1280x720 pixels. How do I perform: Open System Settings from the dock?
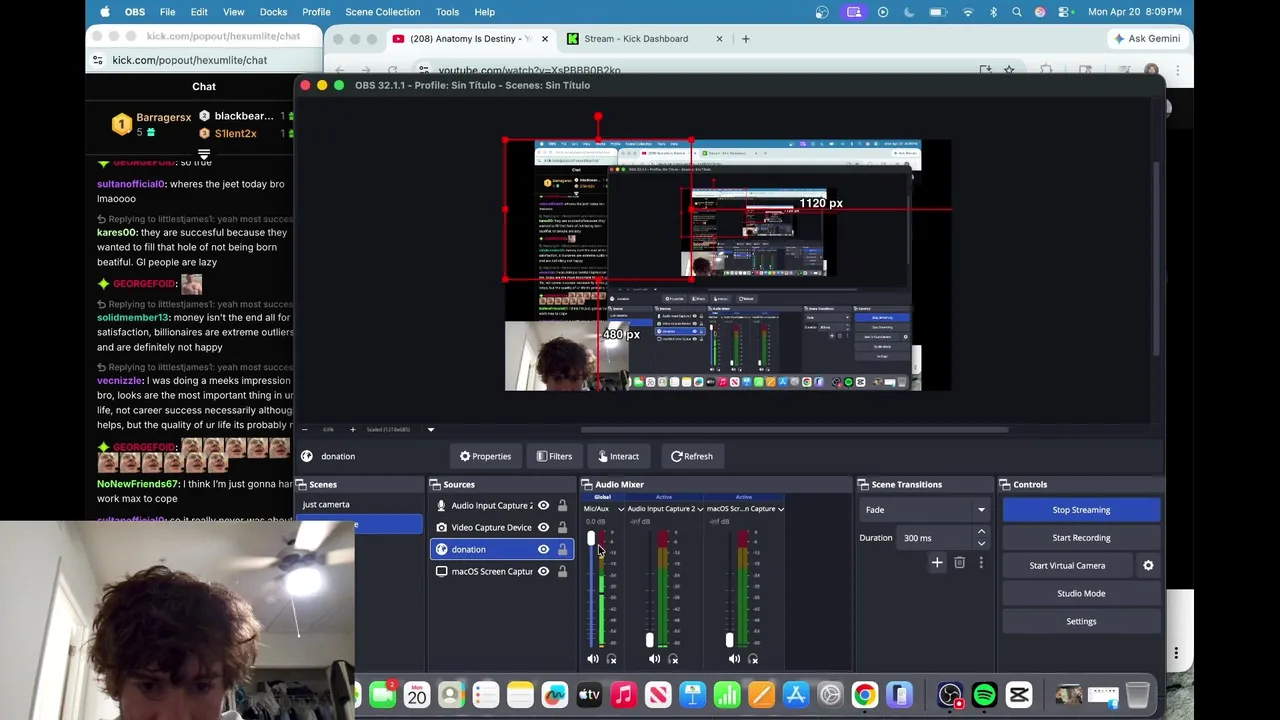pos(830,695)
